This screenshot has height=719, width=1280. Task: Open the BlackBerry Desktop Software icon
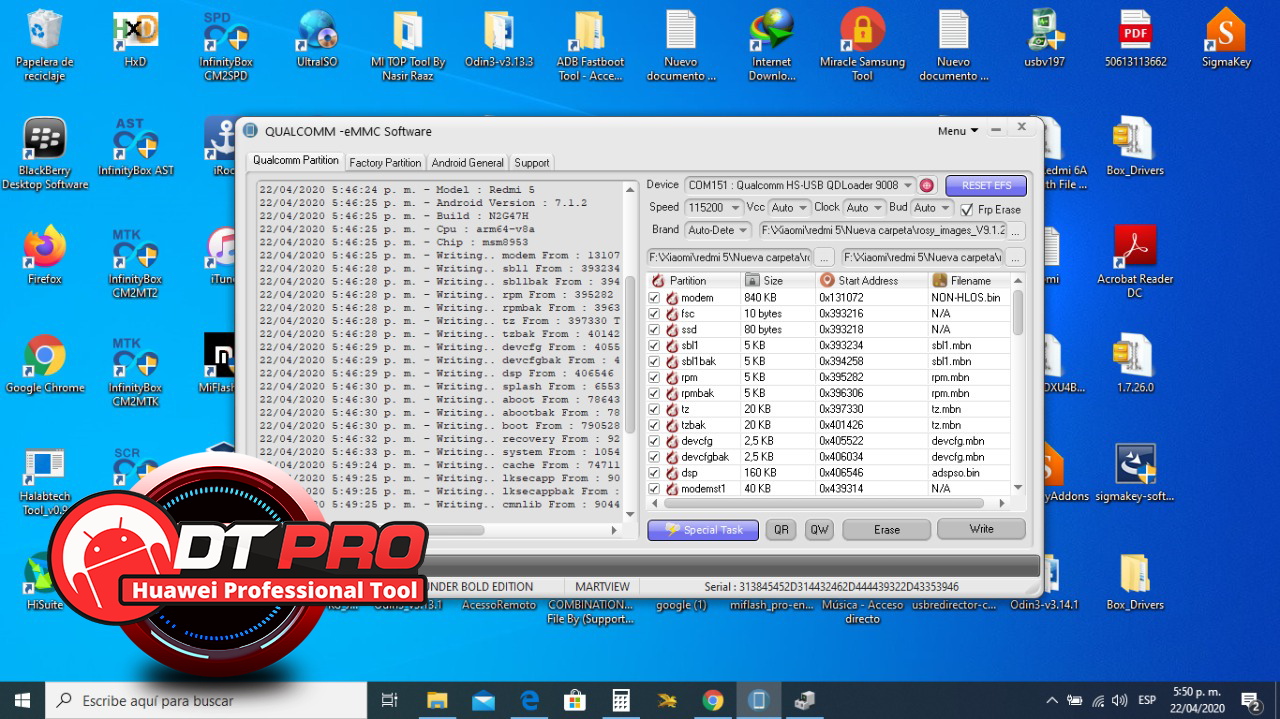coord(45,154)
